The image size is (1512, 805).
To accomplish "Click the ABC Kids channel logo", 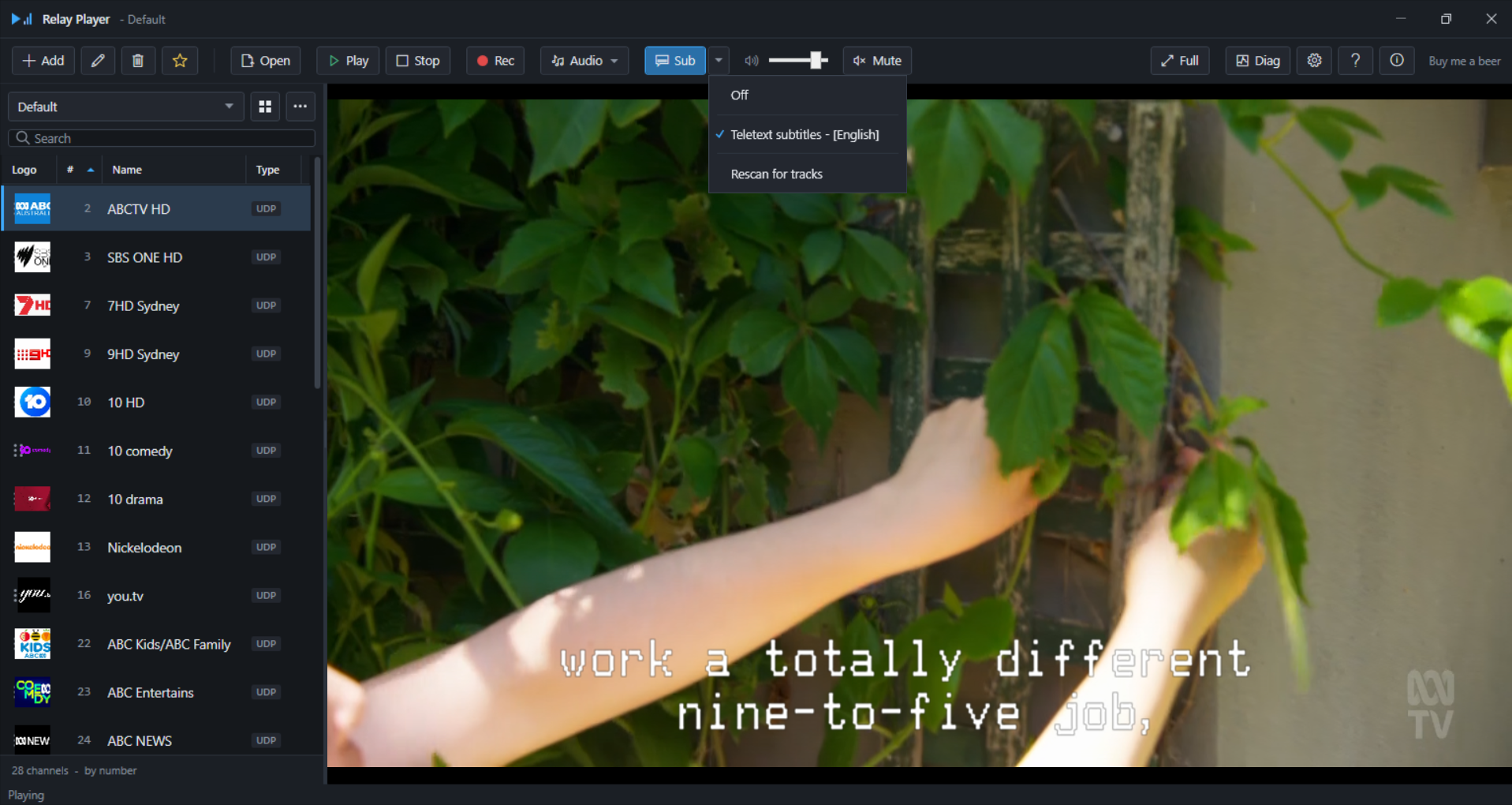I will (x=32, y=644).
